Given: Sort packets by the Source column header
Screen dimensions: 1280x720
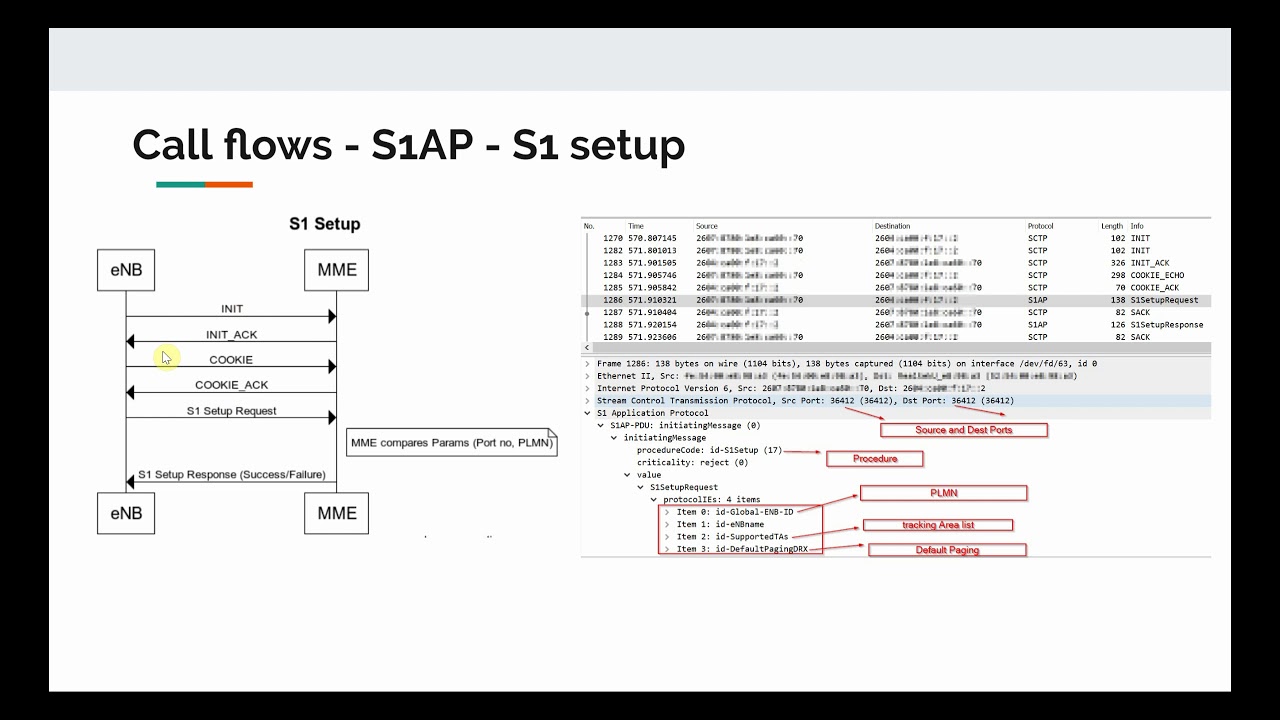Looking at the screenshot, I should tap(707, 226).
